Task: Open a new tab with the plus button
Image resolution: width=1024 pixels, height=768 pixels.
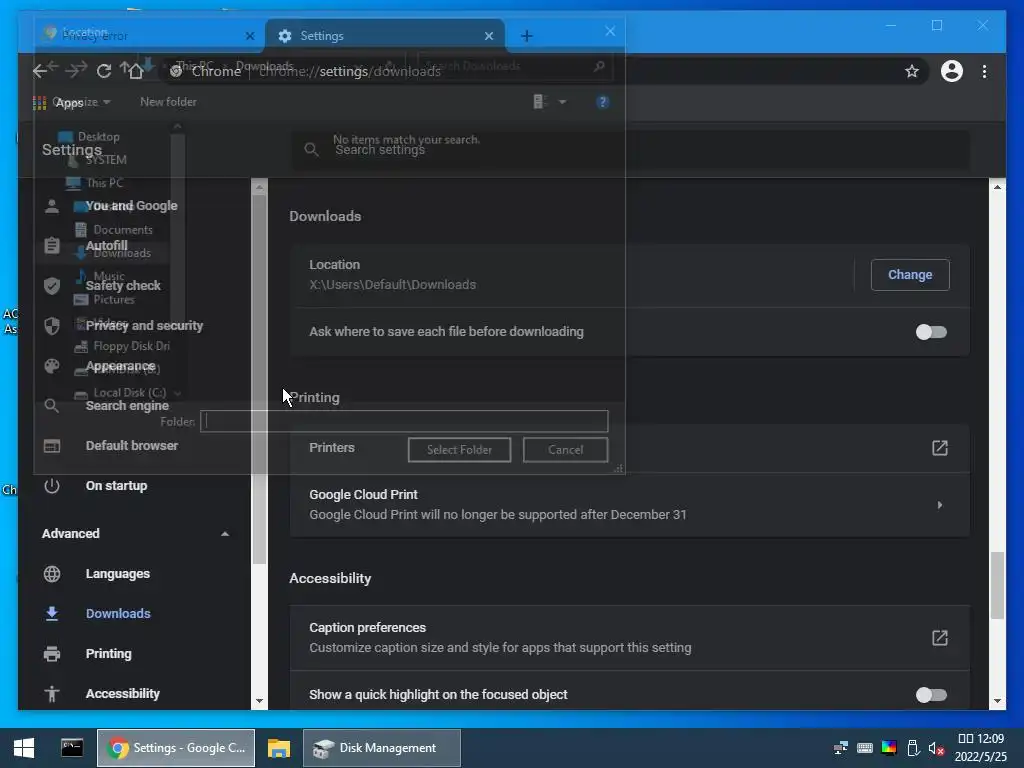Action: pos(526,36)
